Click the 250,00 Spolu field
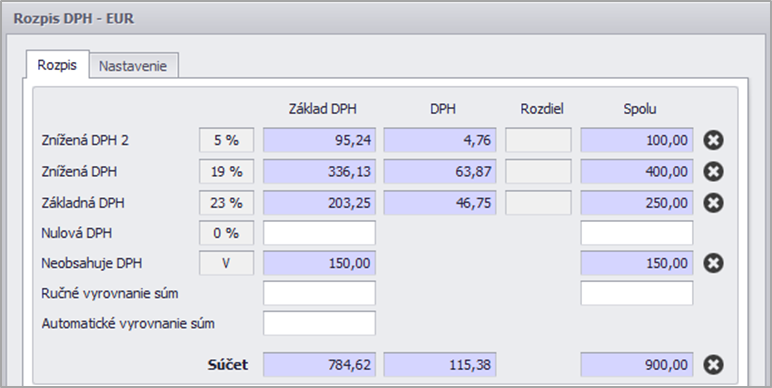Image resolution: width=772 pixels, height=388 pixels. (637, 202)
